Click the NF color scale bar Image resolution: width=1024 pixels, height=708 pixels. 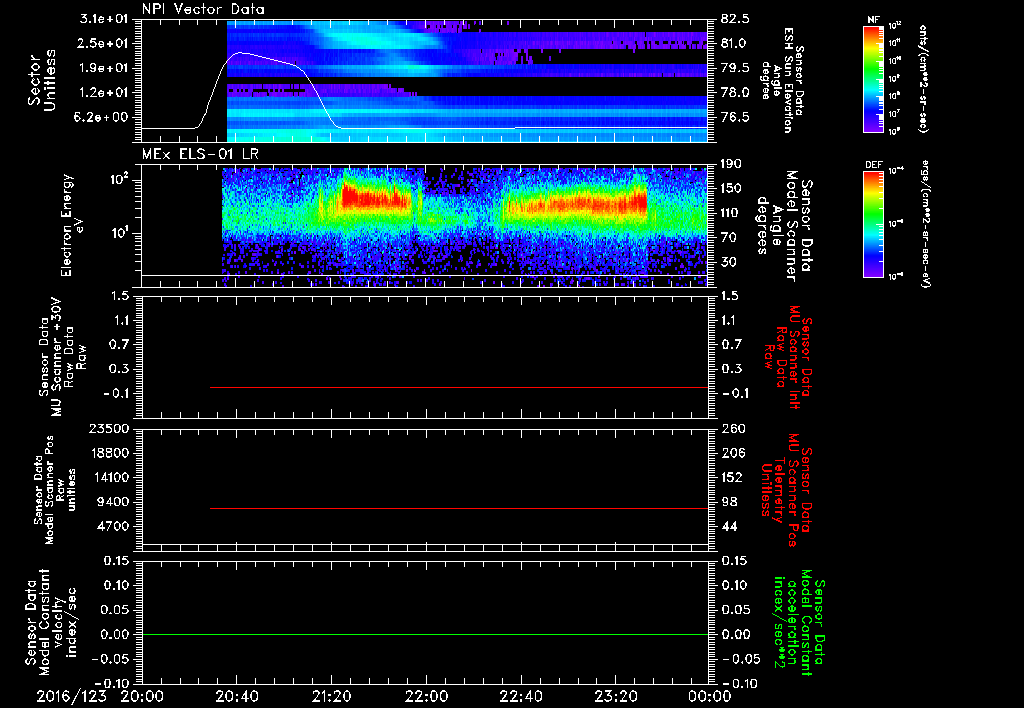pyautogui.click(x=874, y=79)
